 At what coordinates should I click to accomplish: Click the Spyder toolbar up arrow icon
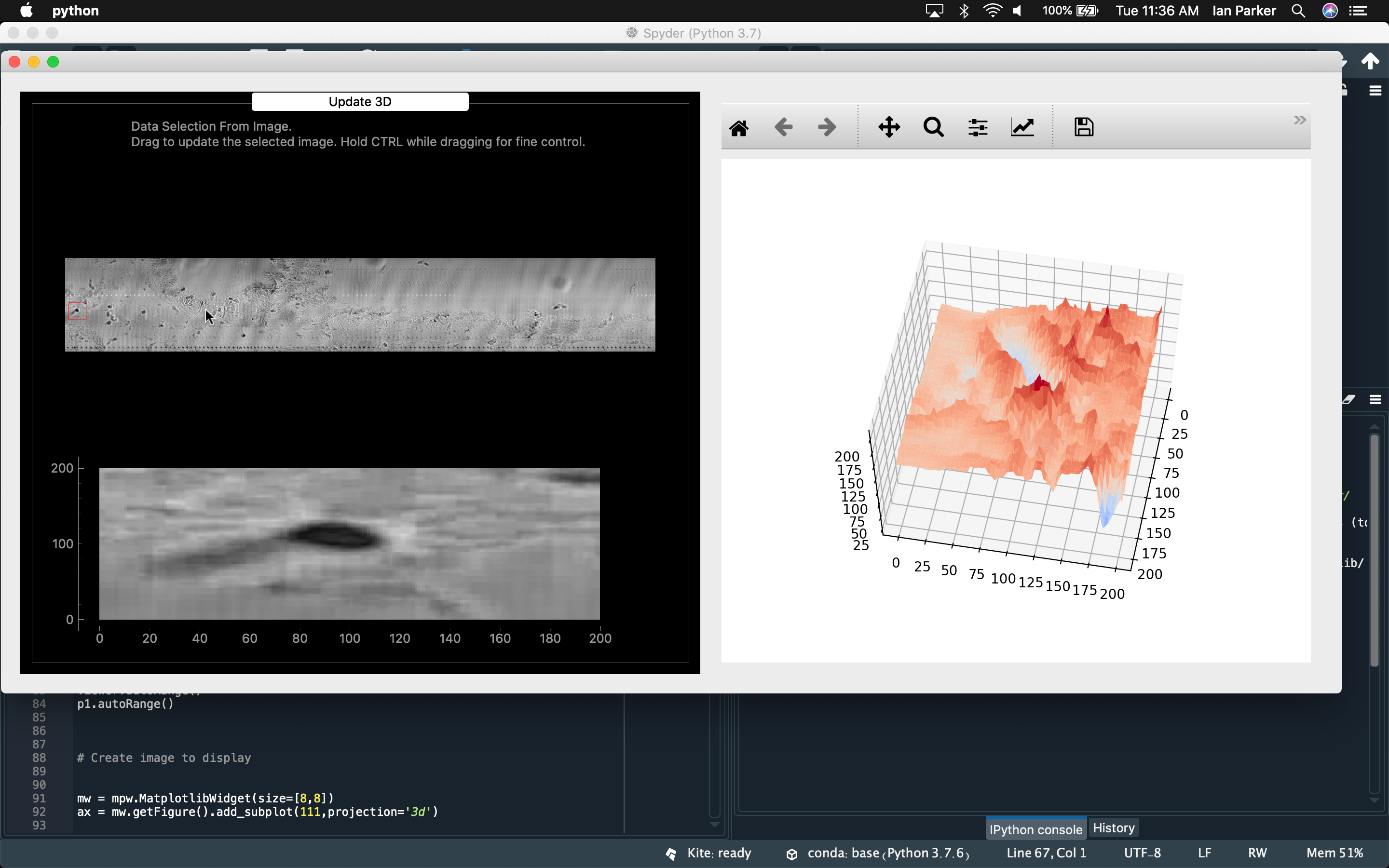[x=1370, y=61]
